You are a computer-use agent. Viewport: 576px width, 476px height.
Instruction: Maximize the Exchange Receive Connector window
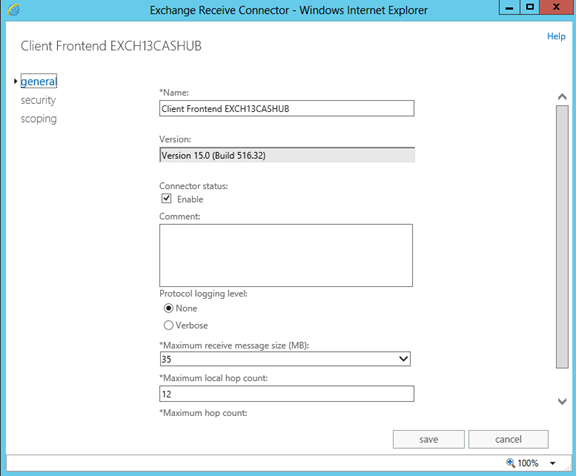coord(530,7)
